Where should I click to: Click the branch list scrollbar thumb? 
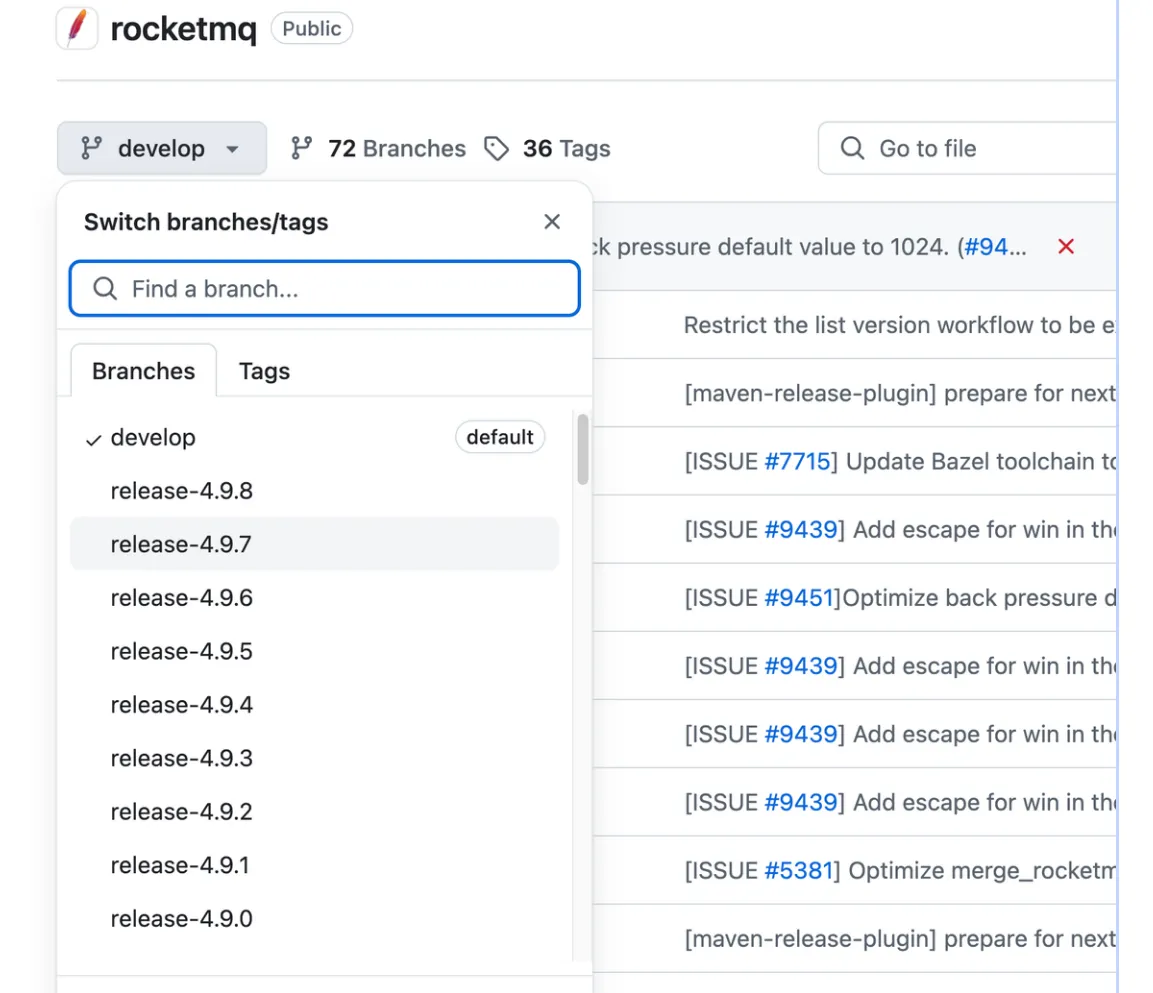point(582,449)
